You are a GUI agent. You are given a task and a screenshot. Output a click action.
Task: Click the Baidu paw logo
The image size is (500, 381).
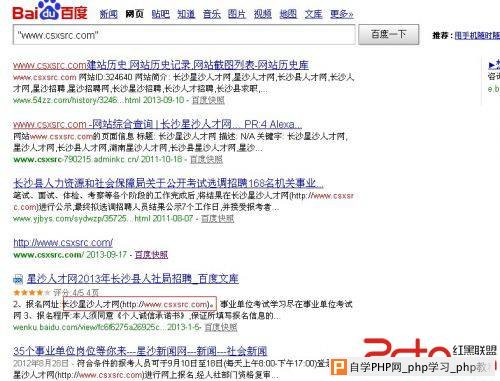coord(50,11)
